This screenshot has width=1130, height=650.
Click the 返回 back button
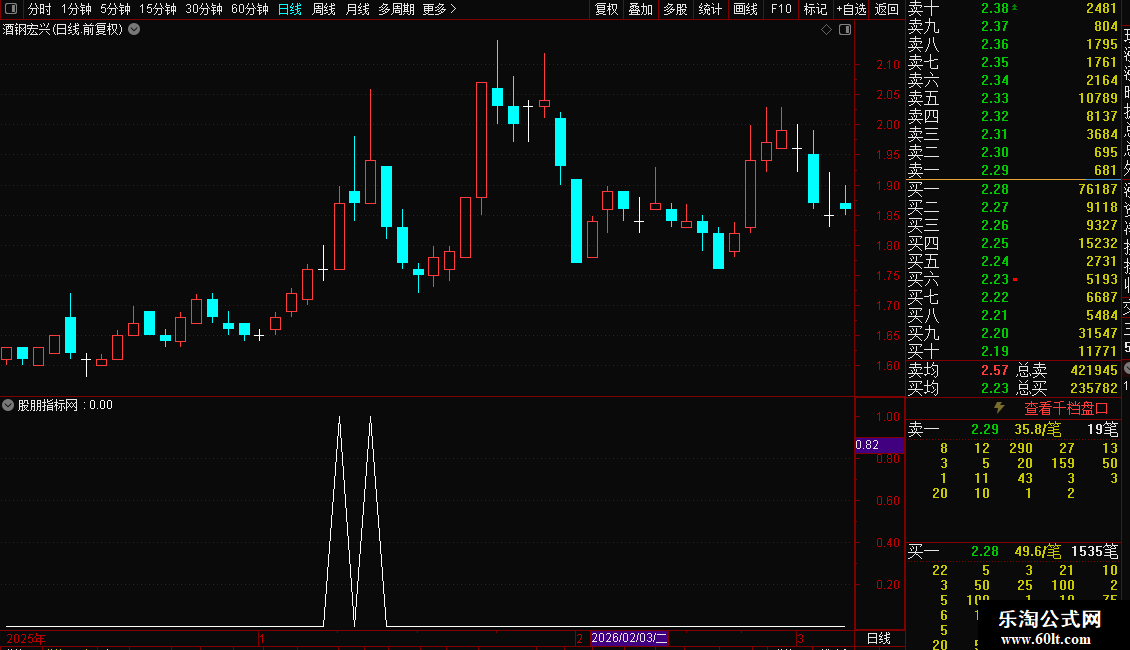coord(886,9)
